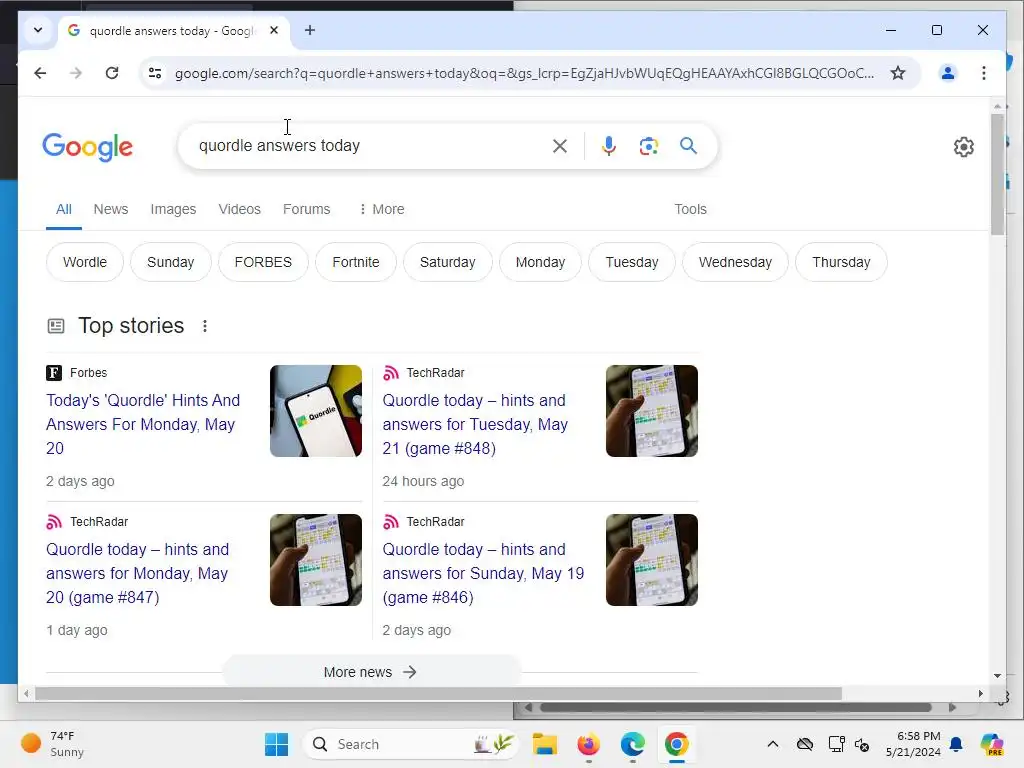Go to Google homepage via logo
The image size is (1024, 768).
point(88,147)
